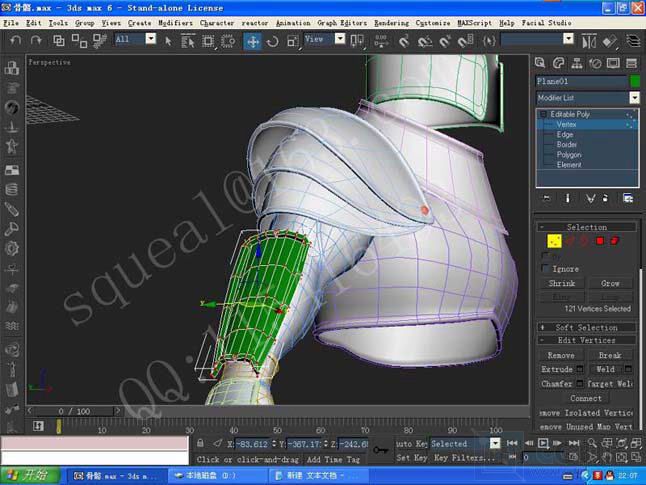This screenshot has width=646, height=485.
Task: Click the Shrink selection button
Action: 562,284
